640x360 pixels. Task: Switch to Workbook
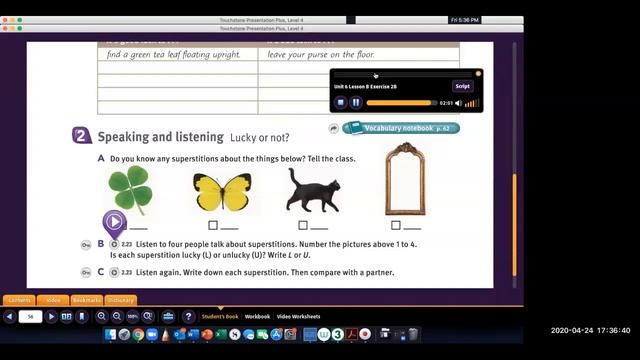258,316
